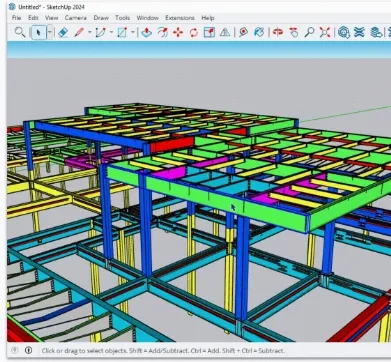The width and height of the screenshot is (391, 362).
Task: Open the Draw menu
Action: 101,18
